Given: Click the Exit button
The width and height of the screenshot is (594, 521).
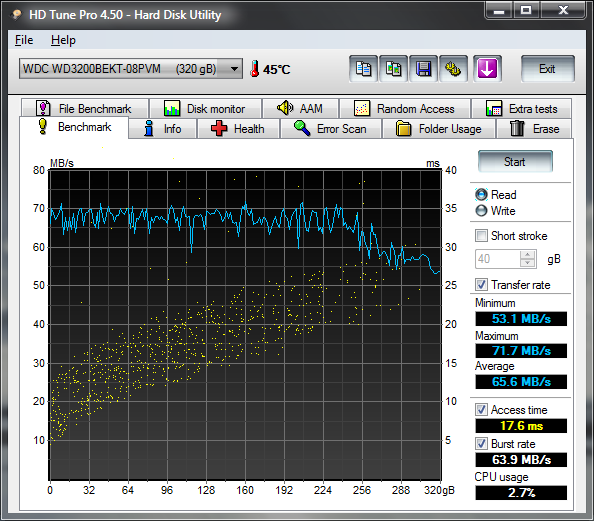Looking at the screenshot, I should click(547, 69).
